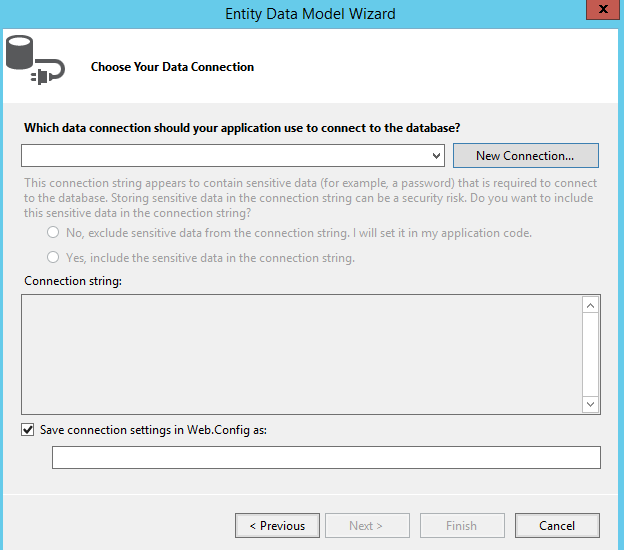This screenshot has height=550, width=624.
Task: Click the connection string scrollbar down arrow
Action: [x=591, y=404]
